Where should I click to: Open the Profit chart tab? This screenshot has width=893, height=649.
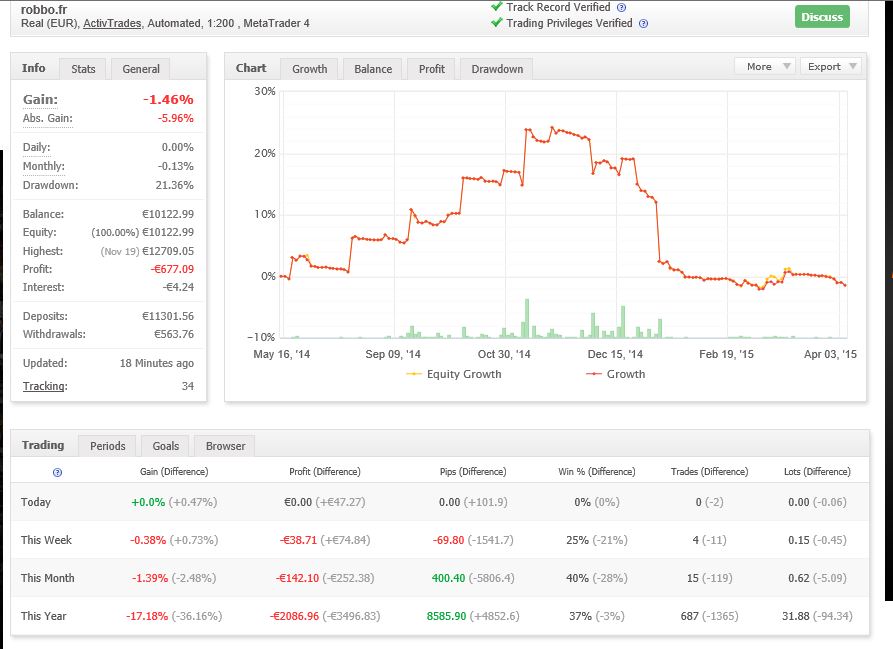[x=432, y=69]
